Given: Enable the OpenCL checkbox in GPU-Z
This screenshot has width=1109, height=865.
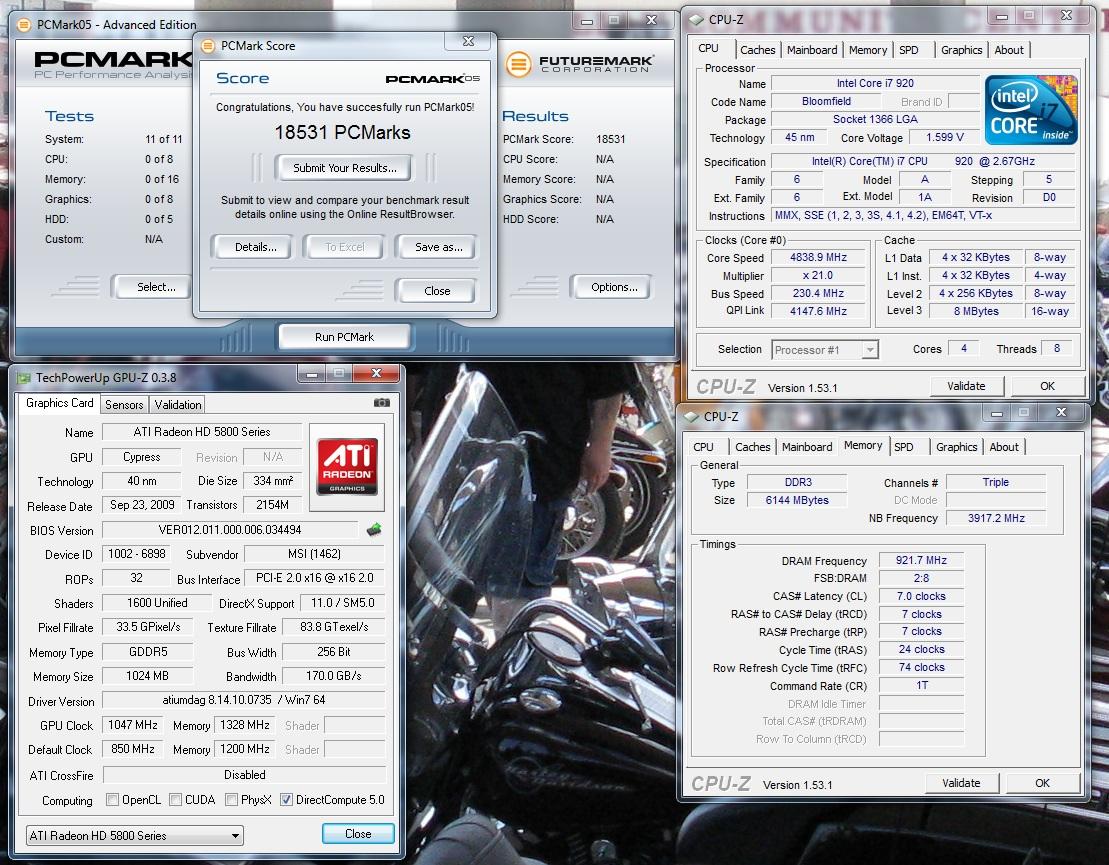Looking at the screenshot, I should pos(112,799).
